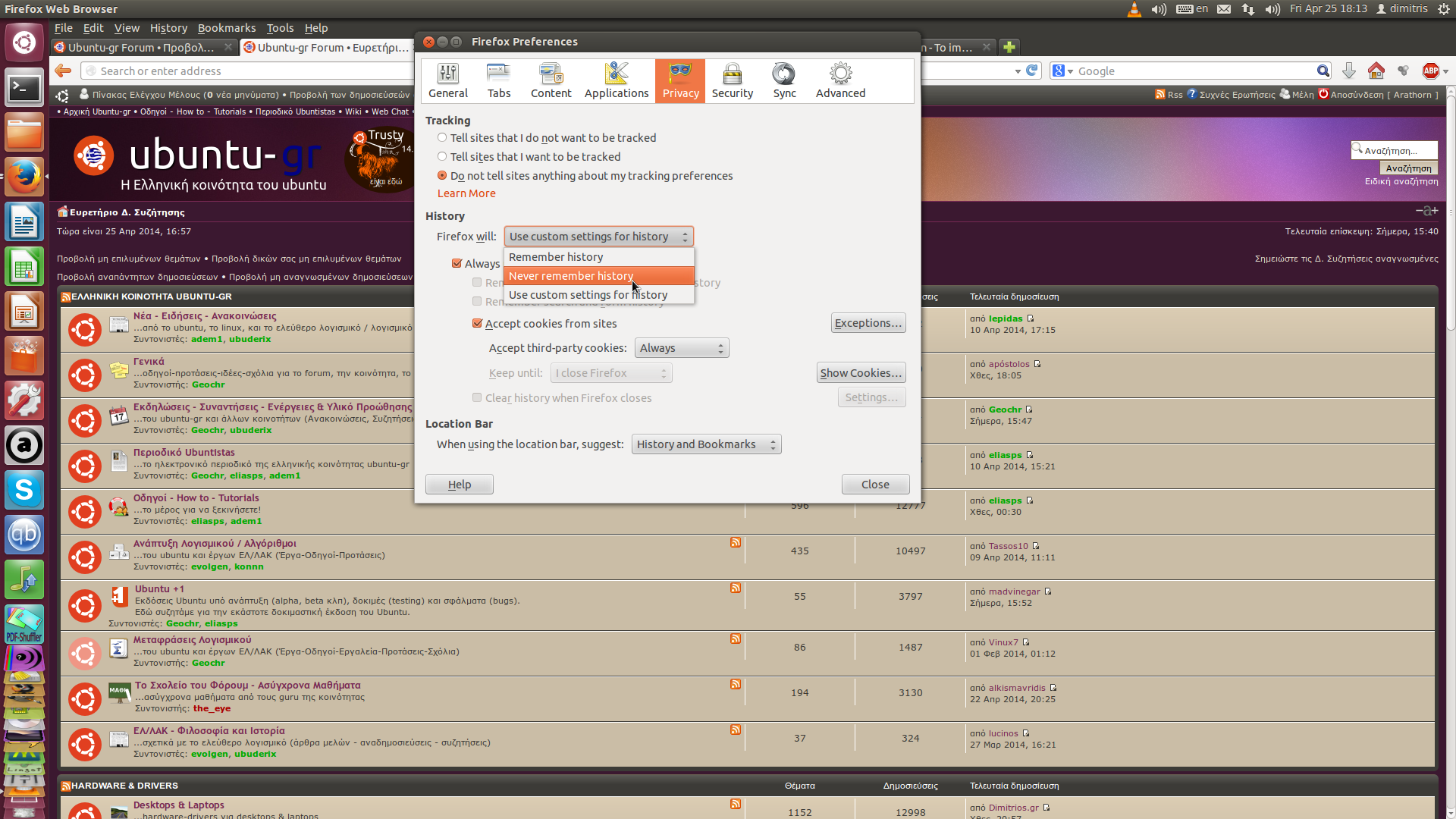Open the Sync preferences pane
Screen dimensions: 1456x819
784,80
